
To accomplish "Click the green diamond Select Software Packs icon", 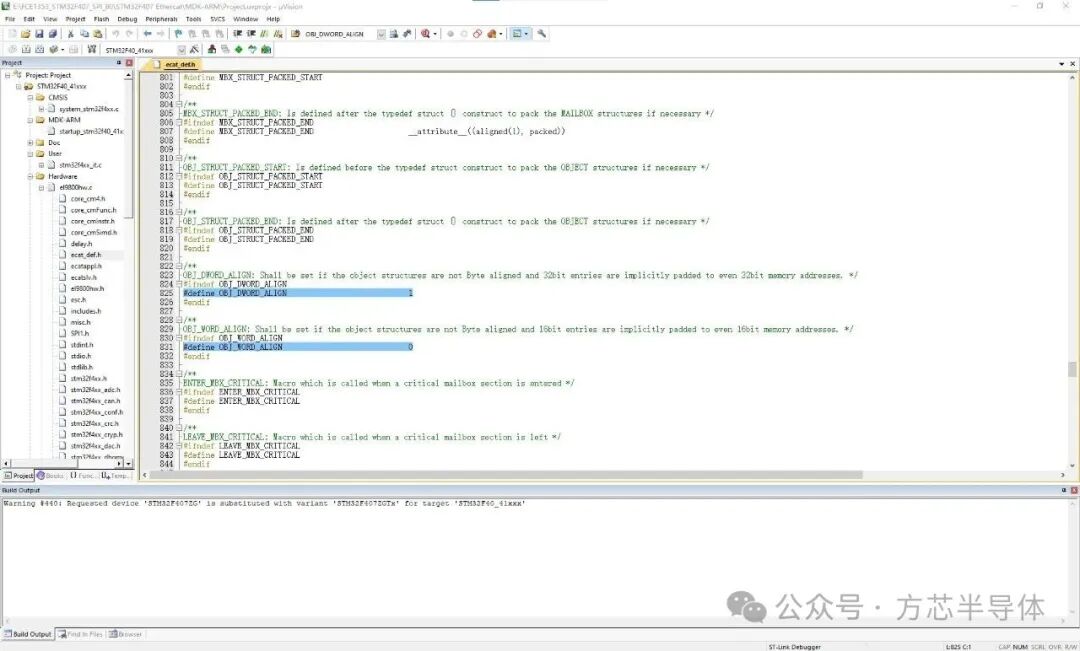I will (x=238, y=50).
